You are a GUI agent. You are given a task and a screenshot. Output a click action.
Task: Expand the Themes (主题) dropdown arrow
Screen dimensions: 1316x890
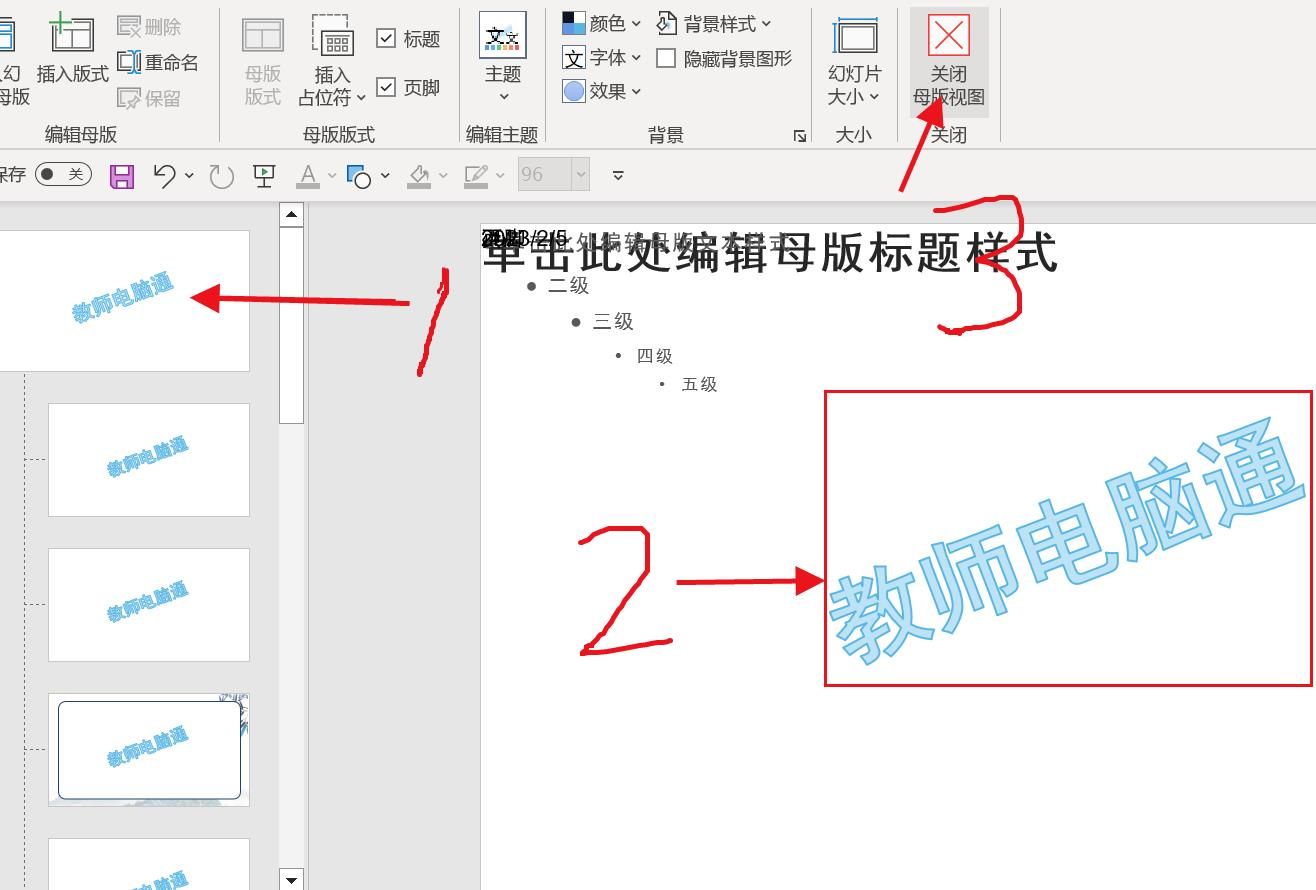tap(503, 97)
